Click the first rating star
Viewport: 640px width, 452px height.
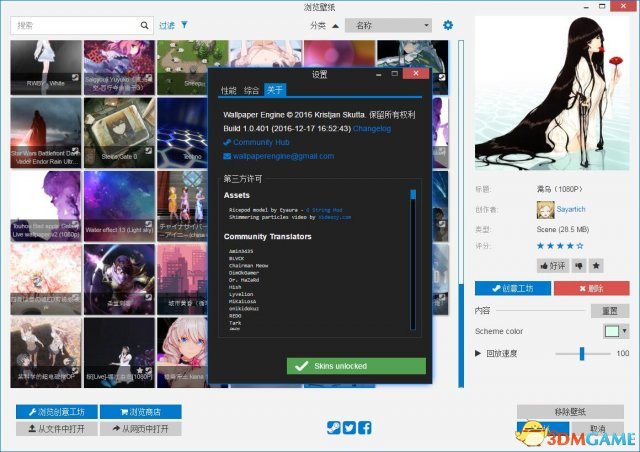coord(540,246)
